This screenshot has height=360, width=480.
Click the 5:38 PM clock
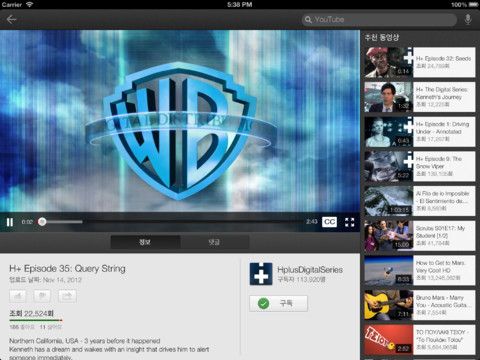click(240, 5)
